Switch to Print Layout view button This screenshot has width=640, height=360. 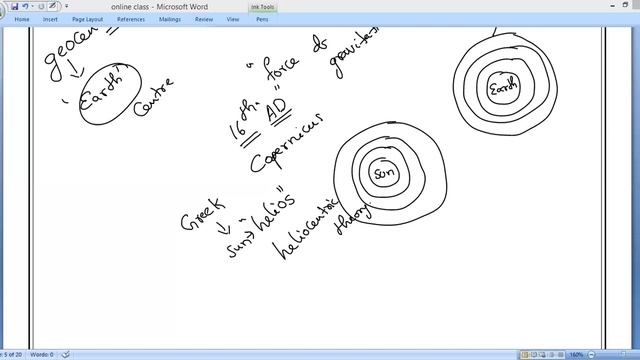pyautogui.click(x=525, y=355)
